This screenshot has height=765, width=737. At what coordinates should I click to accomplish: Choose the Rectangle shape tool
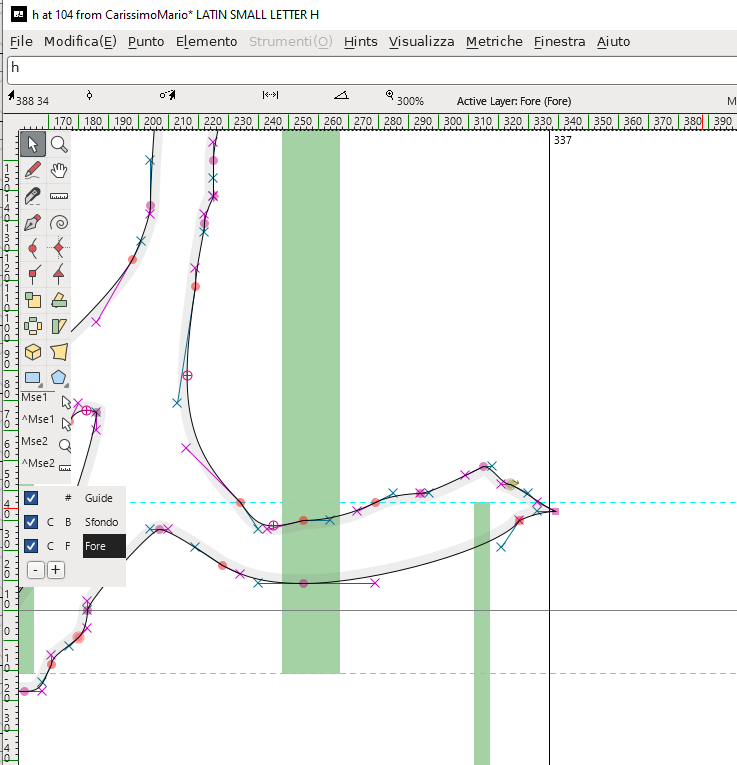click(x=33, y=378)
